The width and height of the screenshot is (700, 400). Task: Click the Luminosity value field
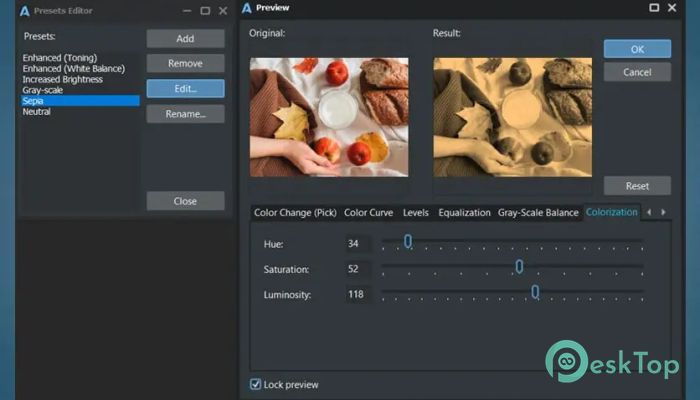click(x=358, y=294)
